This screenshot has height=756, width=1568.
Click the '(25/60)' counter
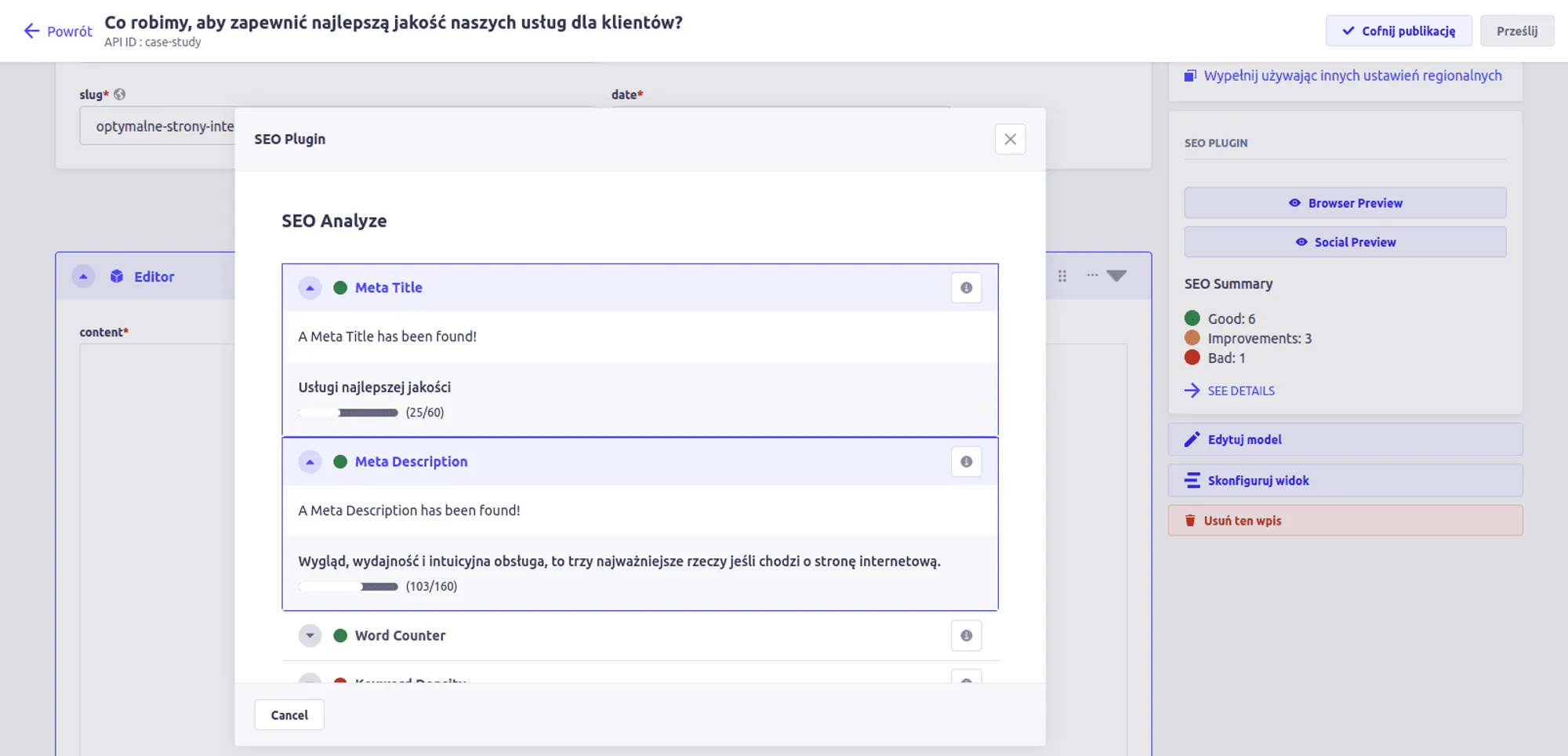coord(425,413)
